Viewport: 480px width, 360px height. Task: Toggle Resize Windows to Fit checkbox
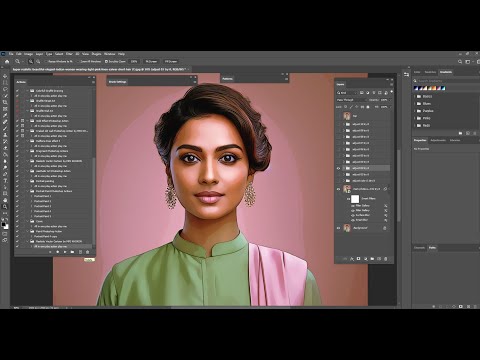46,61
